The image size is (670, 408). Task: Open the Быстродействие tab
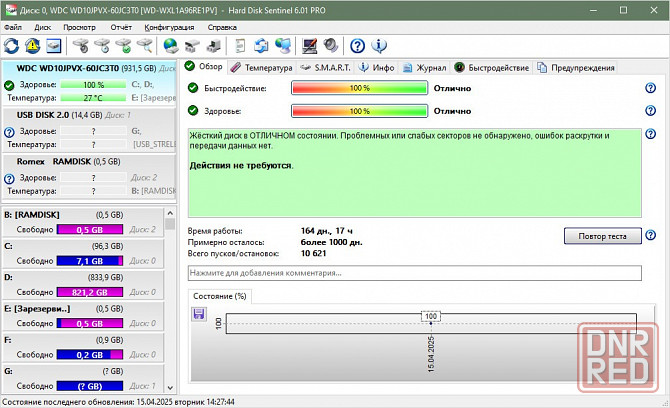[491, 68]
